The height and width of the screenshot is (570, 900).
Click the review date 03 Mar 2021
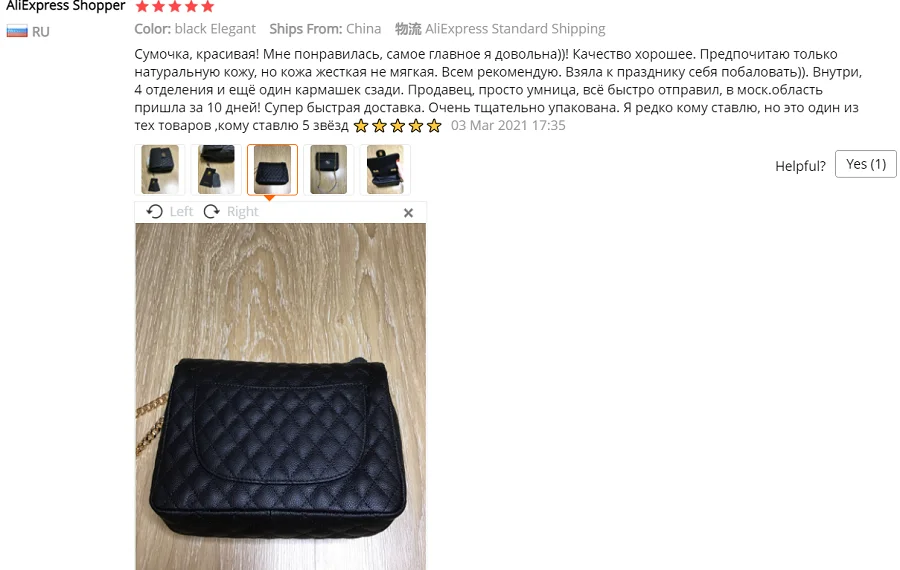[x=508, y=125]
